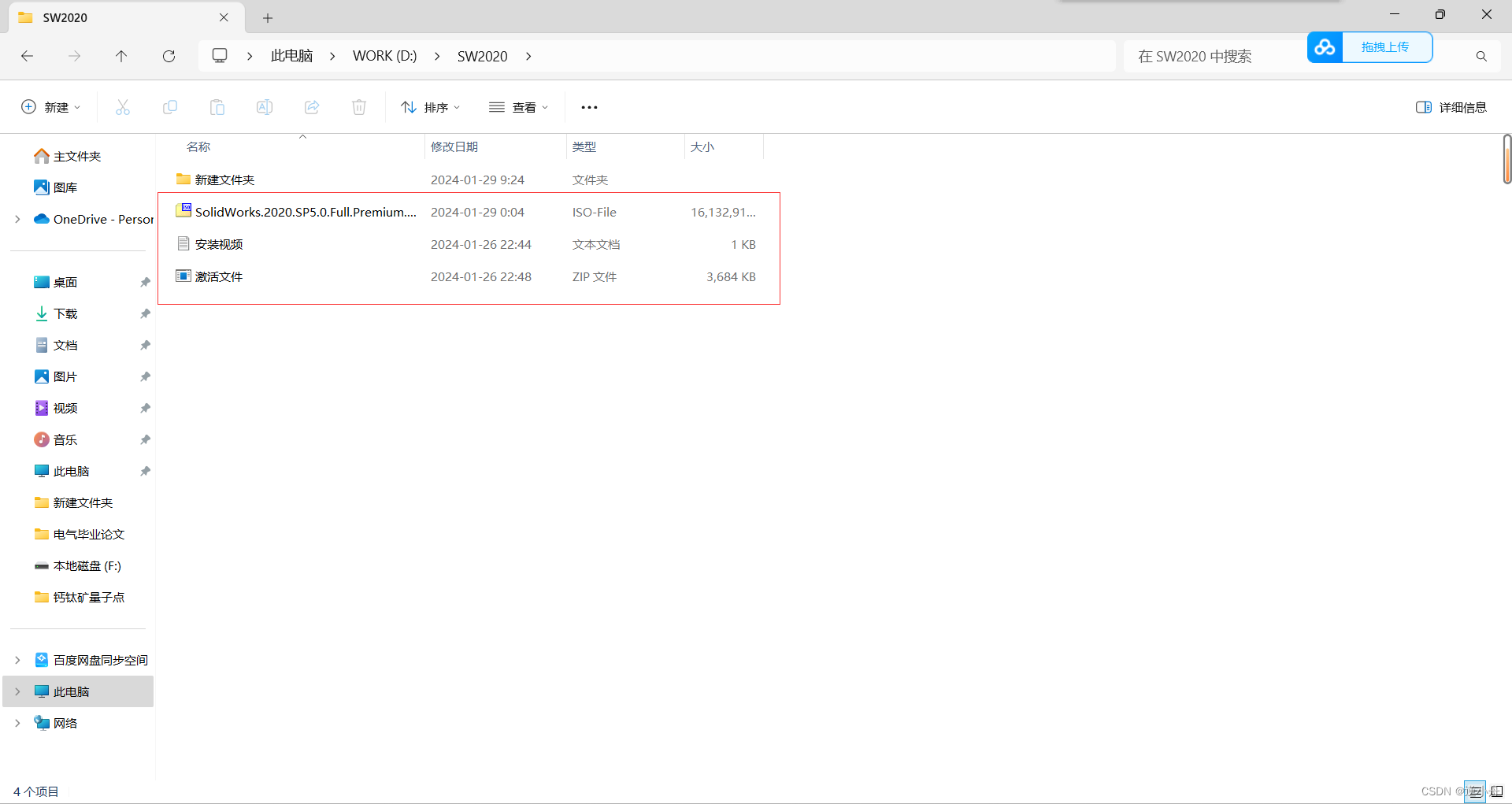Select the 新建文件夹 folder row
This screenshot has height=804, width=1512.
pos(468,180)
